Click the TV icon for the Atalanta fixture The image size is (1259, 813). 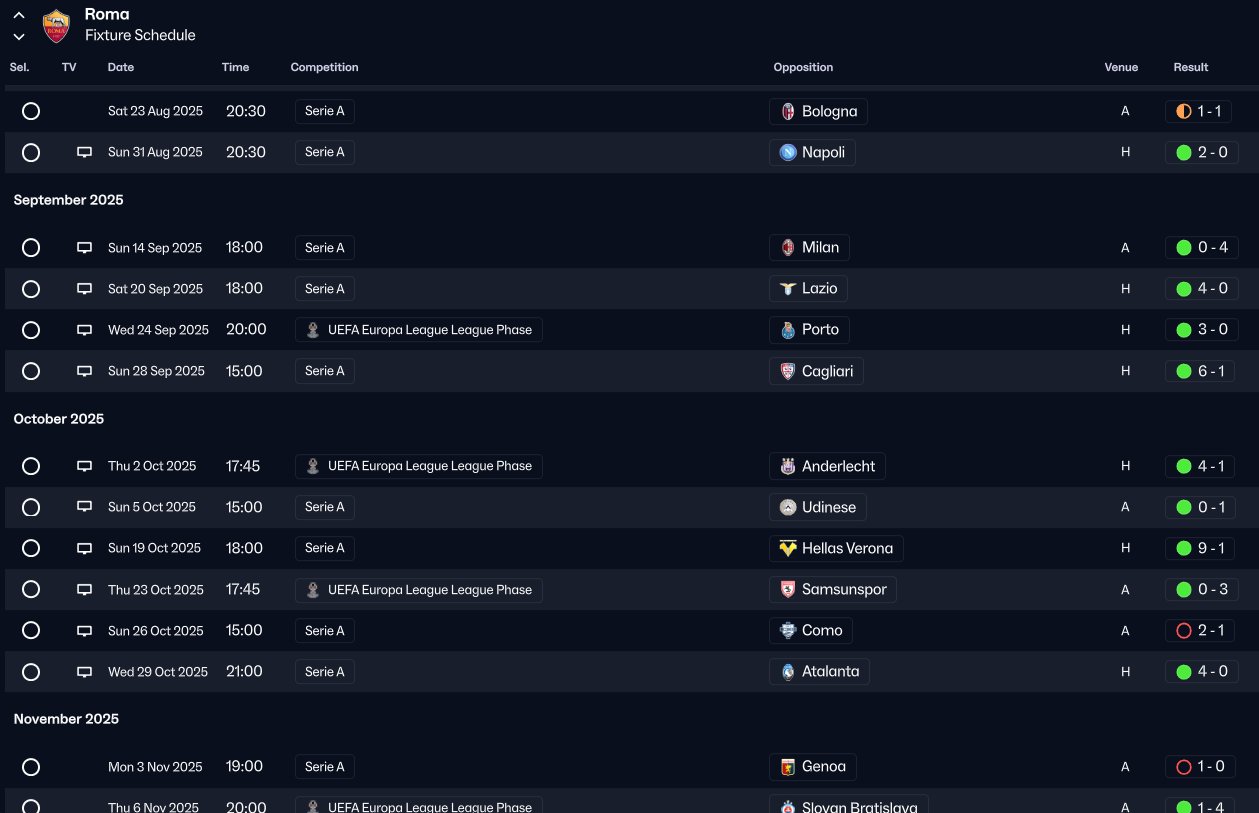(x=84, y=672)
